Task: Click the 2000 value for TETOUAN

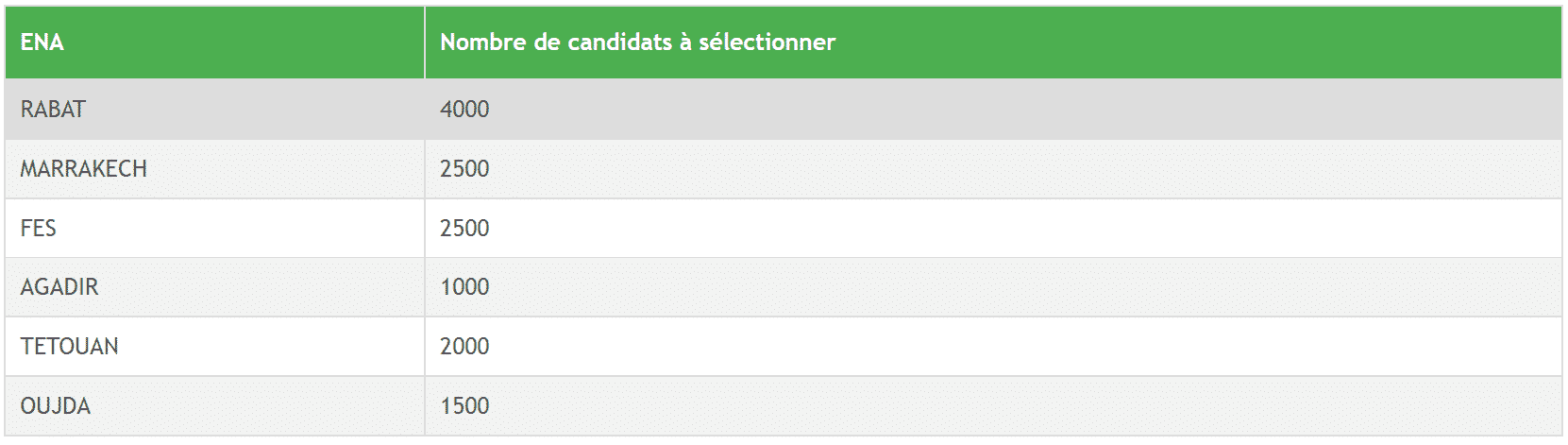Action: click(x=464, y=347)
